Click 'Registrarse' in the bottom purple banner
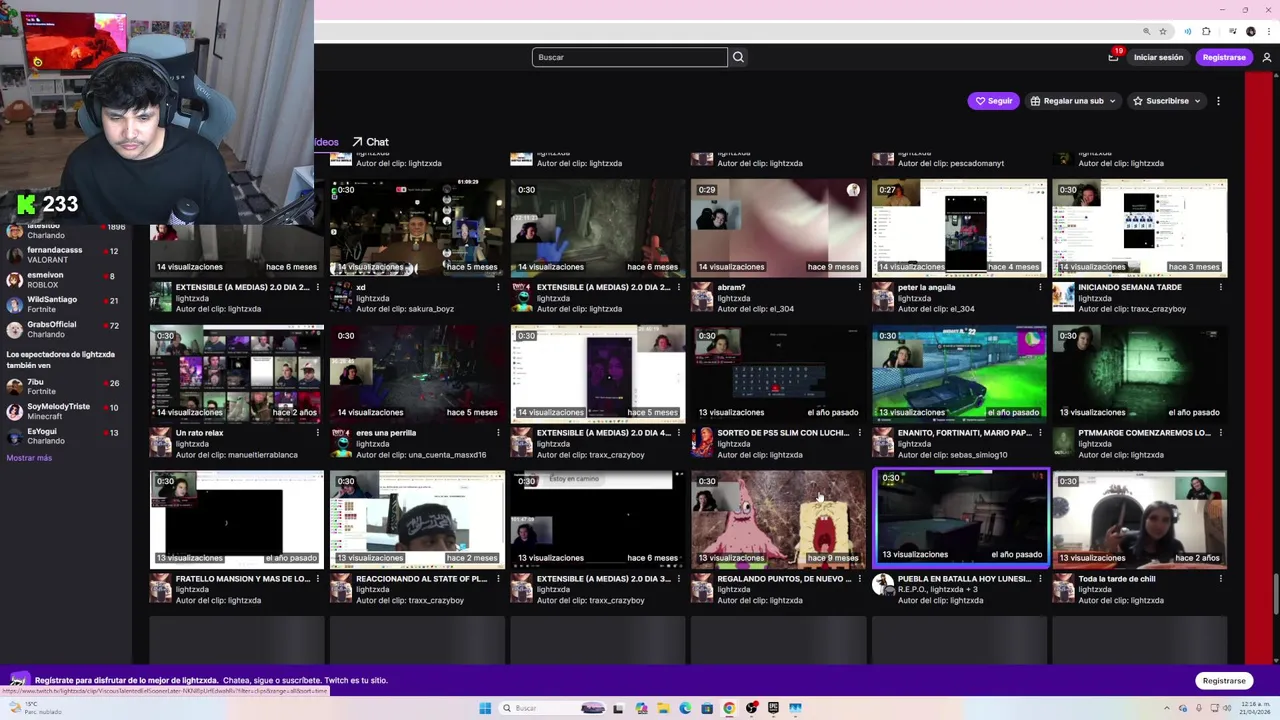This screenshot has width=1280, height=720. pos(1224,681)
